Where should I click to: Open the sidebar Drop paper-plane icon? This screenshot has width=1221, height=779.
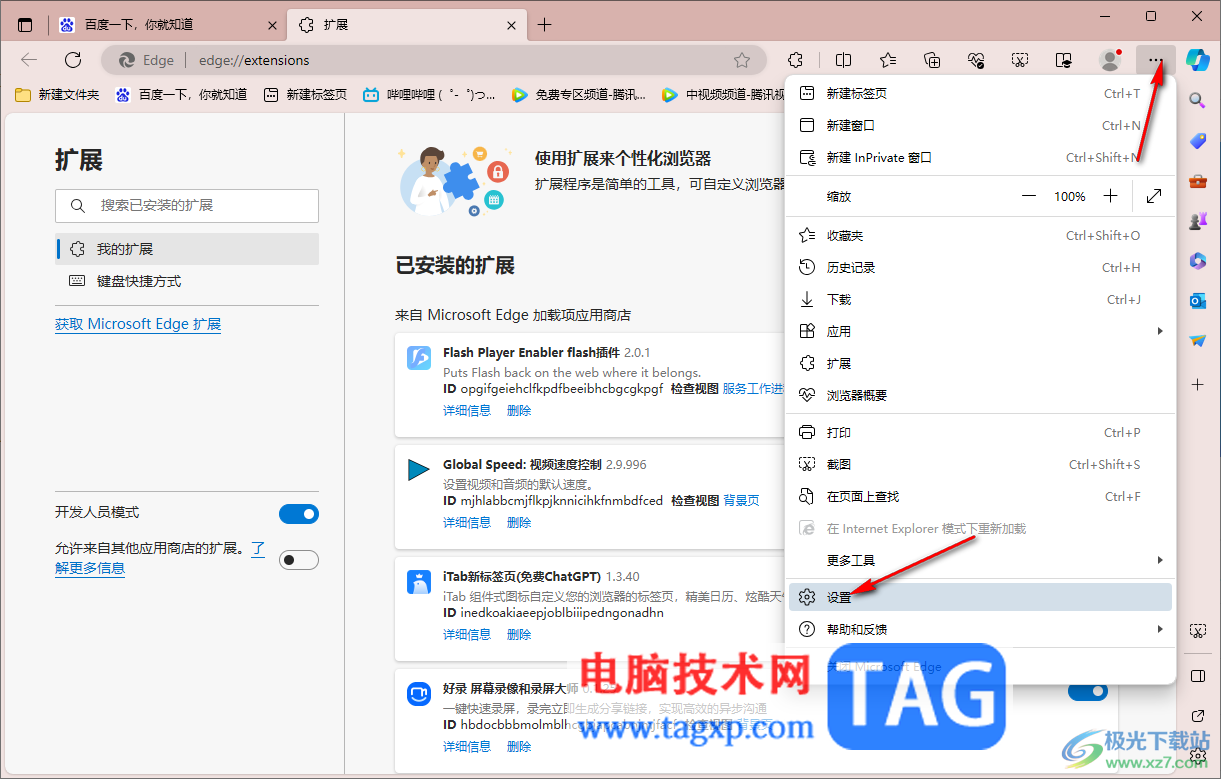point(1197,341)
